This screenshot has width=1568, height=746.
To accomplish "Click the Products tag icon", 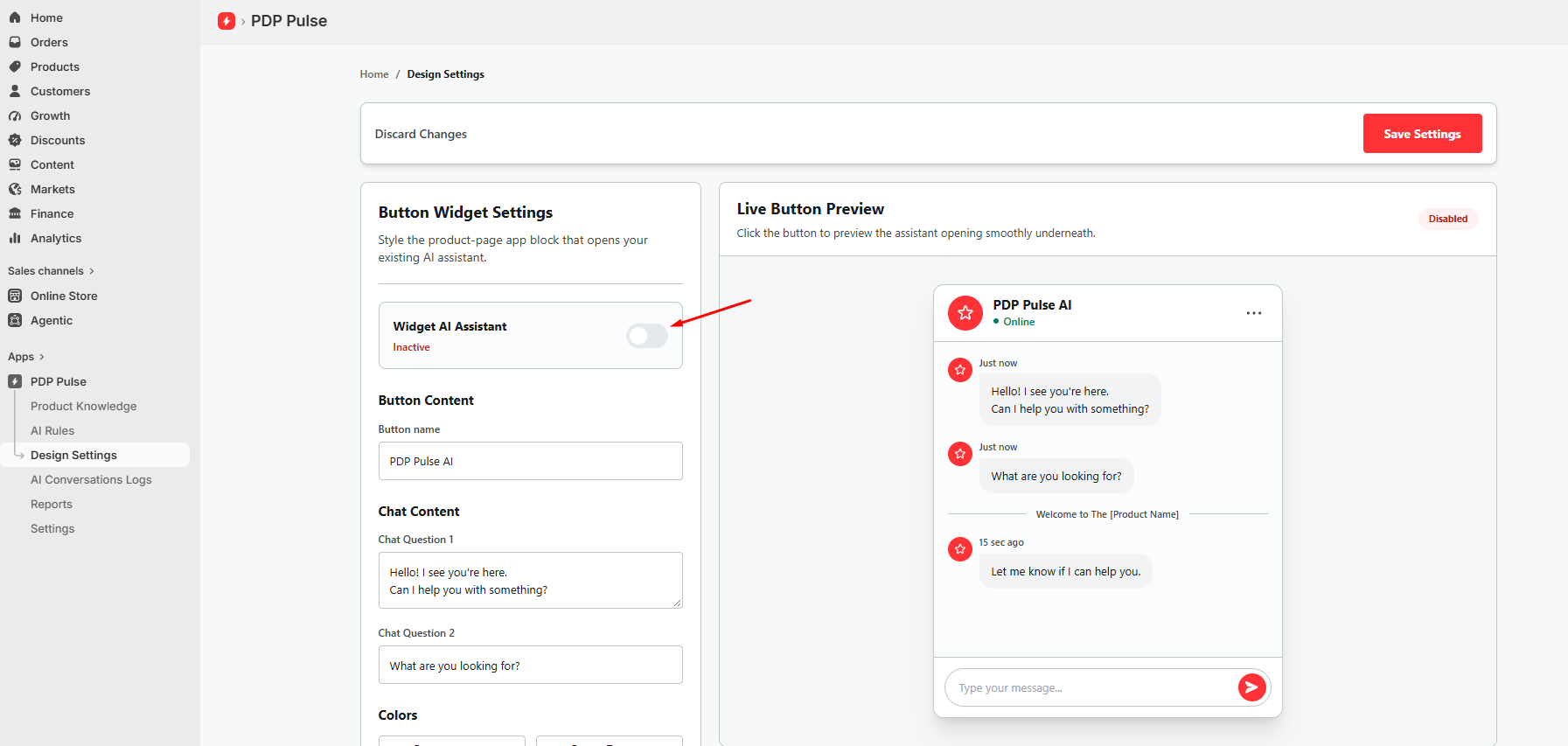I will 15,66.
